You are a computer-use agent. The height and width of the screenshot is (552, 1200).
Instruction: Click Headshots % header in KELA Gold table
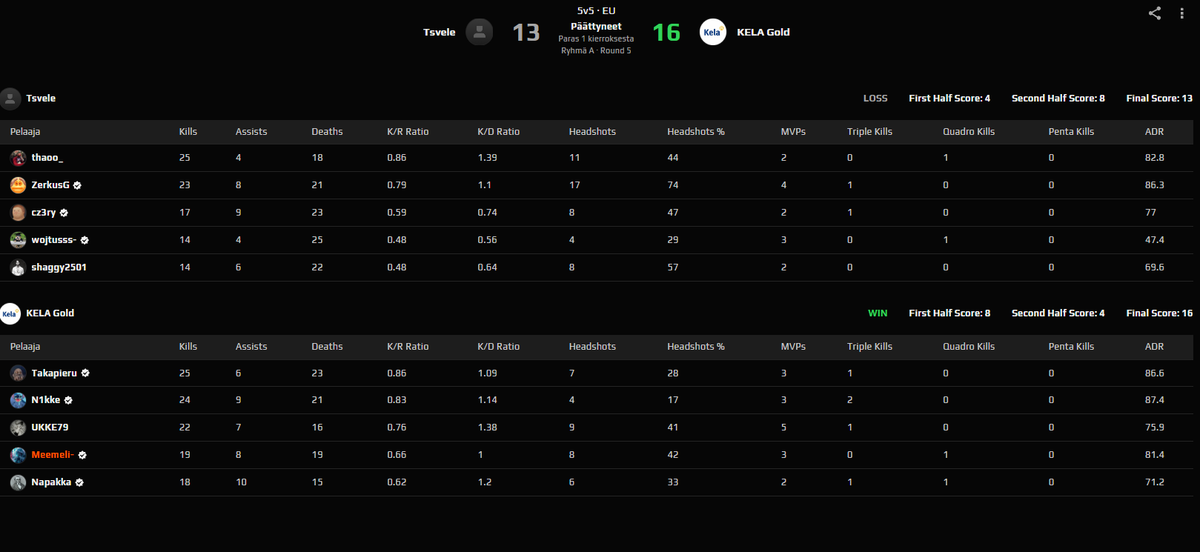[x=696, y=347]
